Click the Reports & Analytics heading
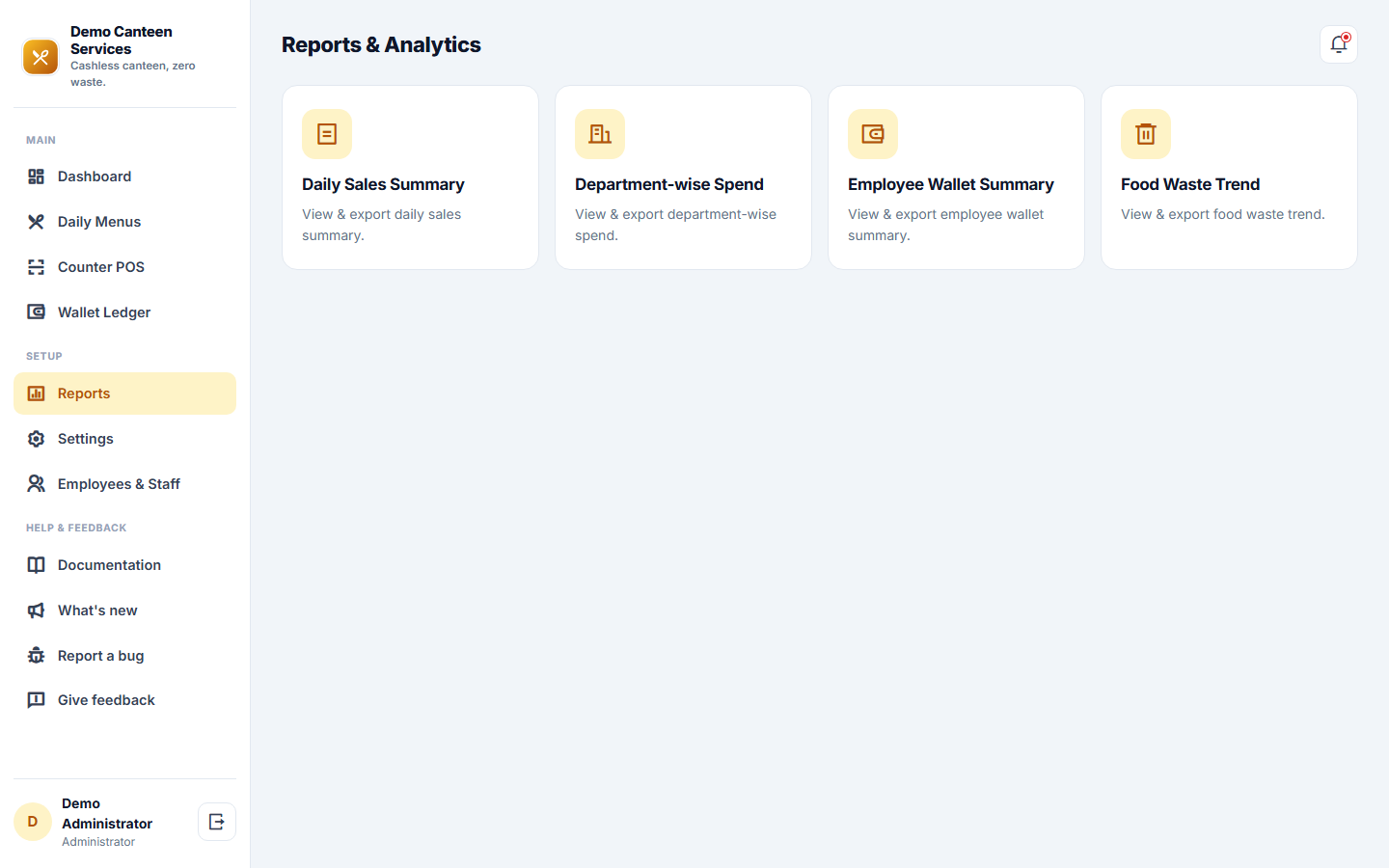The height and width of the screenshot is (868, 1389). [381, 44]
